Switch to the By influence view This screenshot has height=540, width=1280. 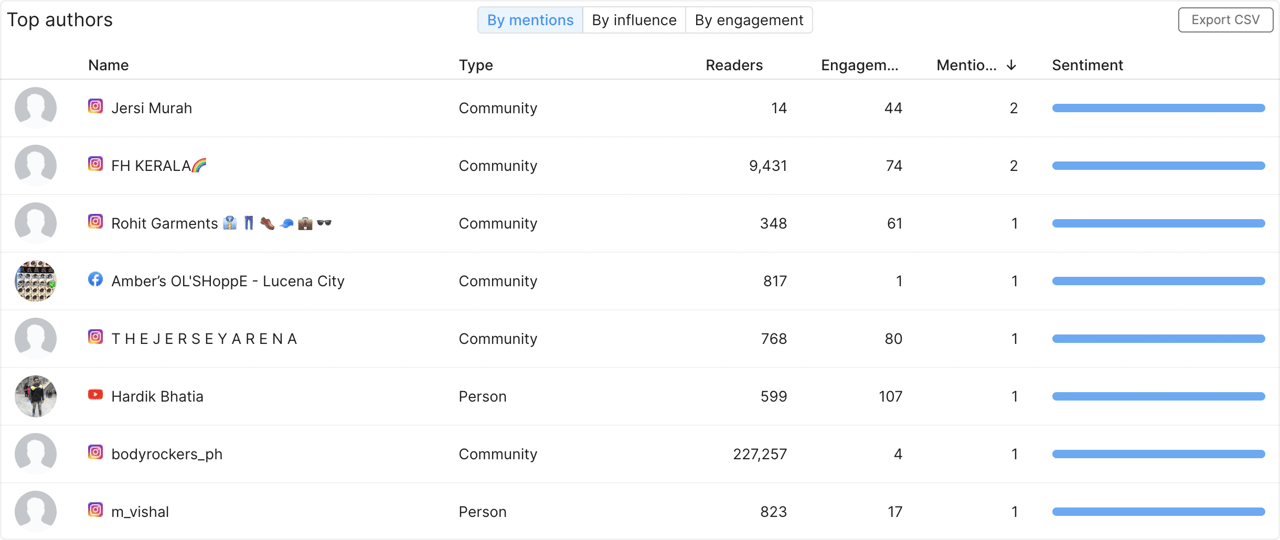[634, 20]
